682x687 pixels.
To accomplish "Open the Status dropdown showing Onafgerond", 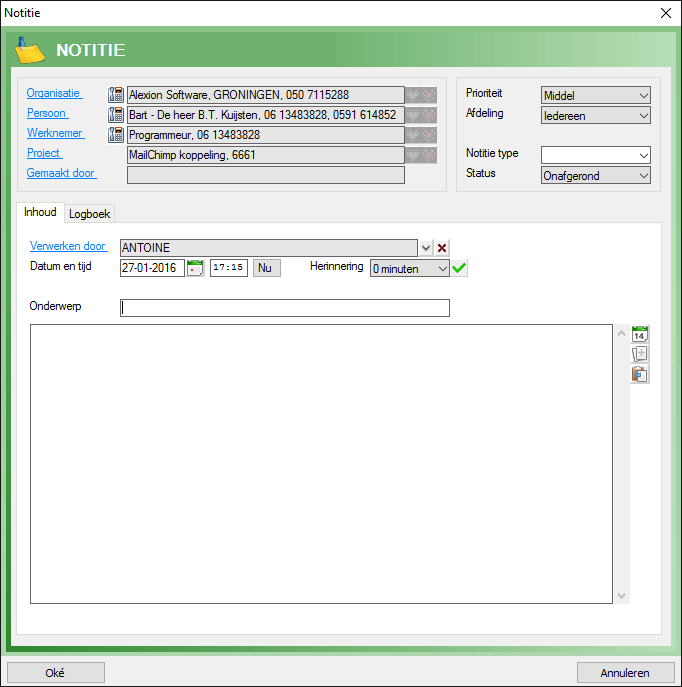I will pos(596,175).
